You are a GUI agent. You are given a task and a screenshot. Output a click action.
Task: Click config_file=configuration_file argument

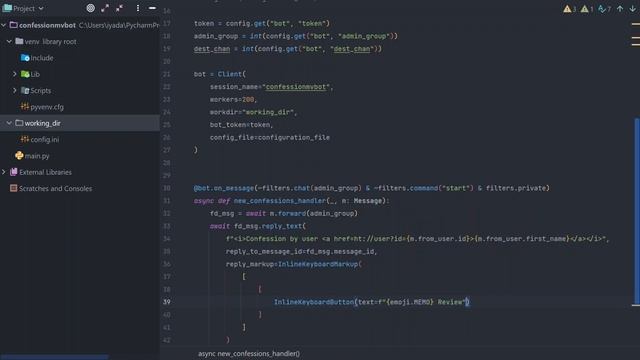click(270, 138)
